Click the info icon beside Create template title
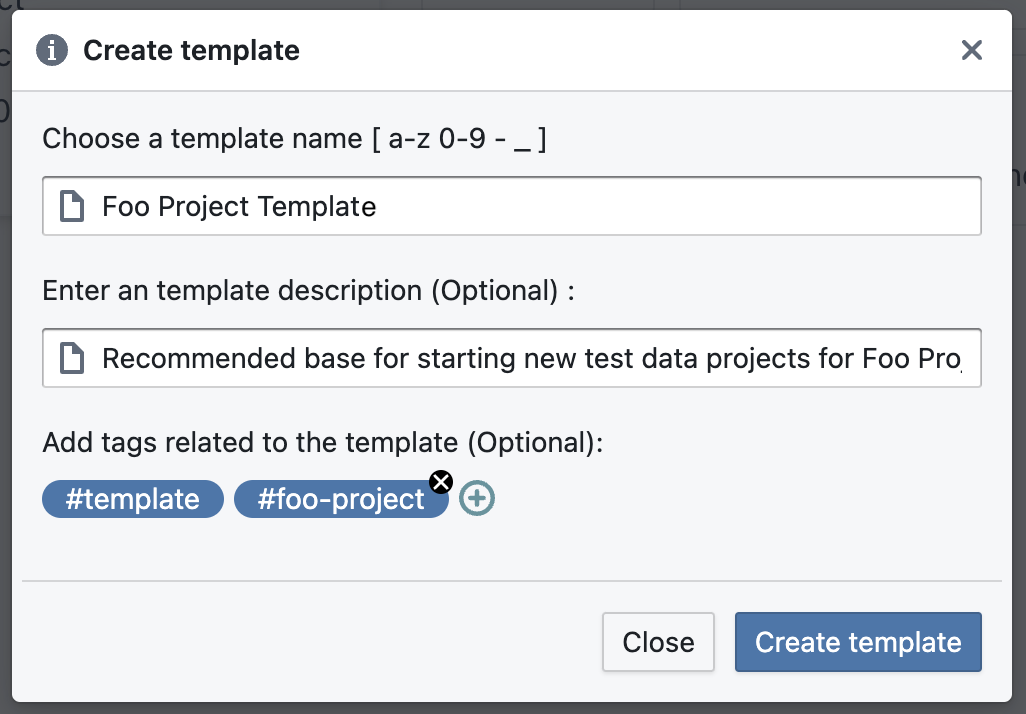 (x=52, y=50)
